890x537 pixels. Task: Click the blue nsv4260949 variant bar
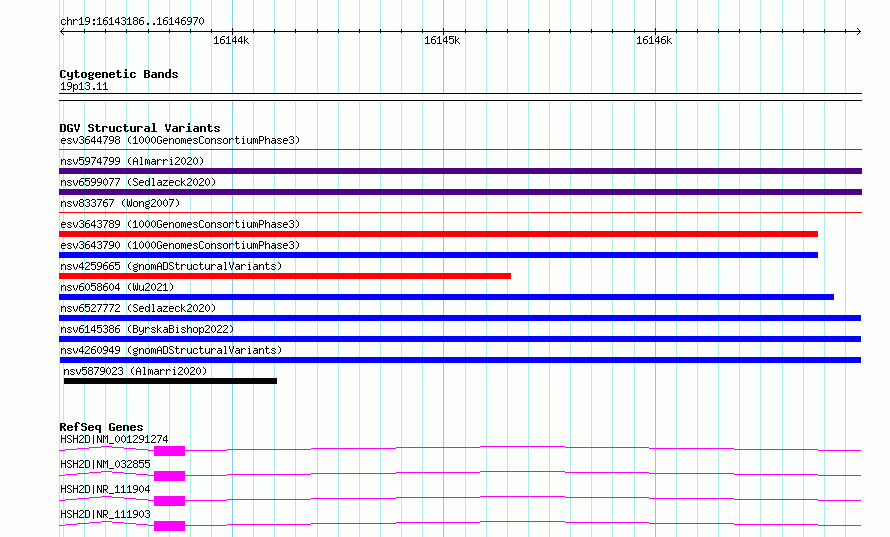(x=460, y=360)
